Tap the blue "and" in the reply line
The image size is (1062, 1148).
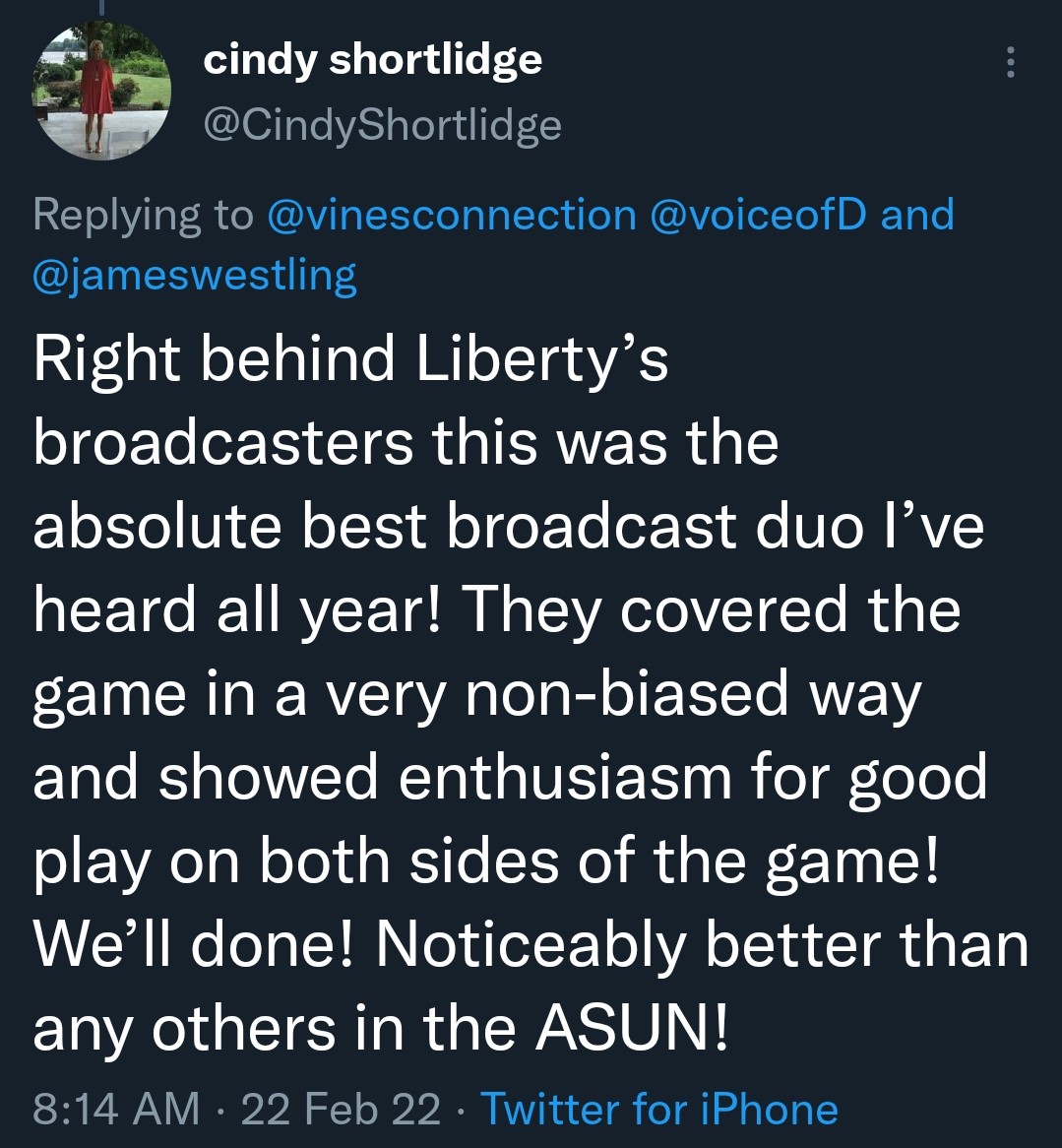pos(917,214)
